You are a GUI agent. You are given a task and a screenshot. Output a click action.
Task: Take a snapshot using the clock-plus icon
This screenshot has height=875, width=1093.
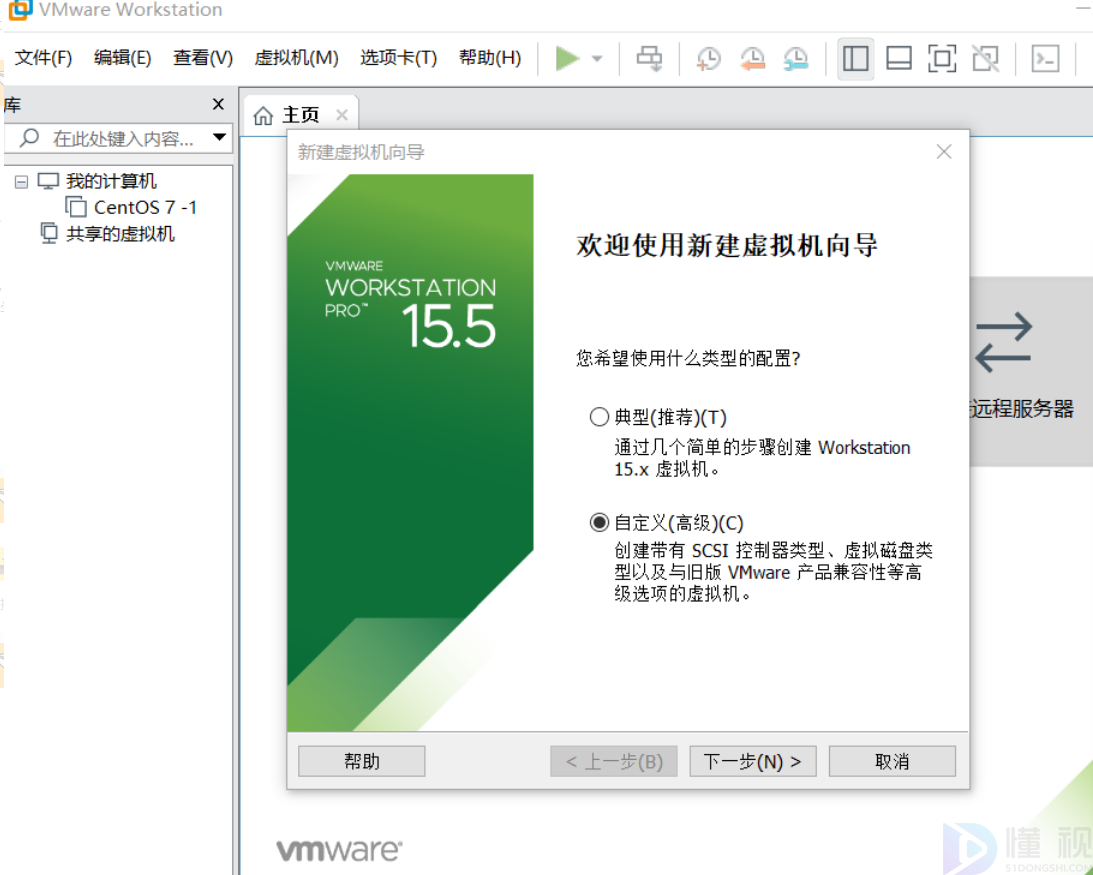pos(708,59)
